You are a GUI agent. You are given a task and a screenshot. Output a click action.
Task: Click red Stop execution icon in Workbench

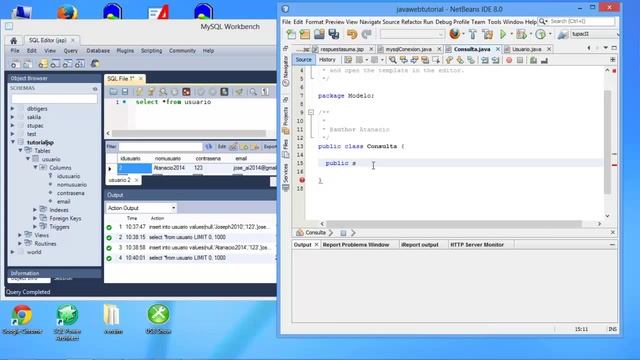tap(187, 92)
